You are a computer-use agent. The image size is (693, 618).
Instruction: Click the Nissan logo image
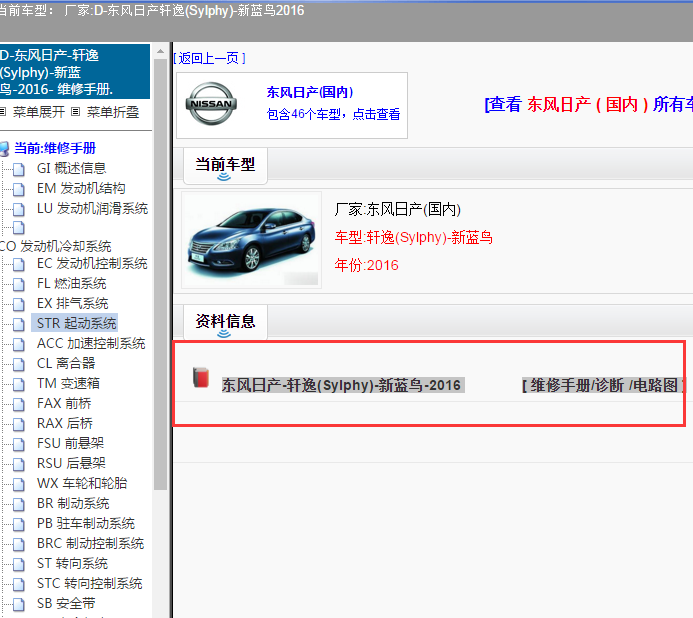pos(211,103)
